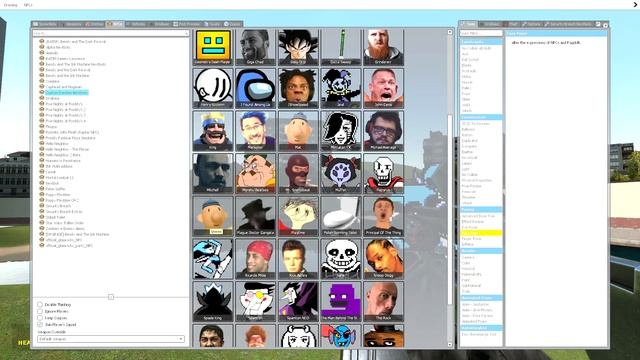Switch to the Post Process tab
Viewport: 640px width, 360px height.
(187, 24)
